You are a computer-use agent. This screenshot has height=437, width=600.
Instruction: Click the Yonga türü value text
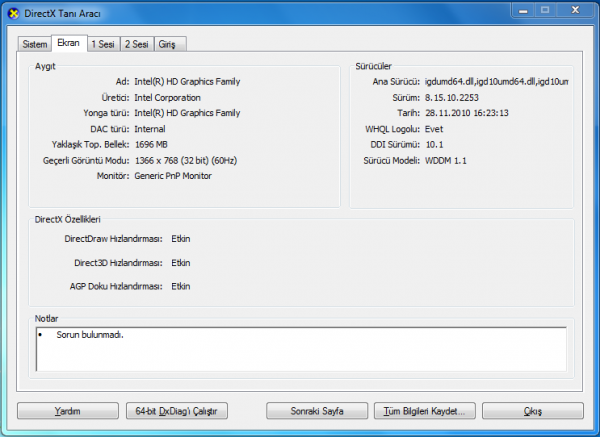coord(187,113)
